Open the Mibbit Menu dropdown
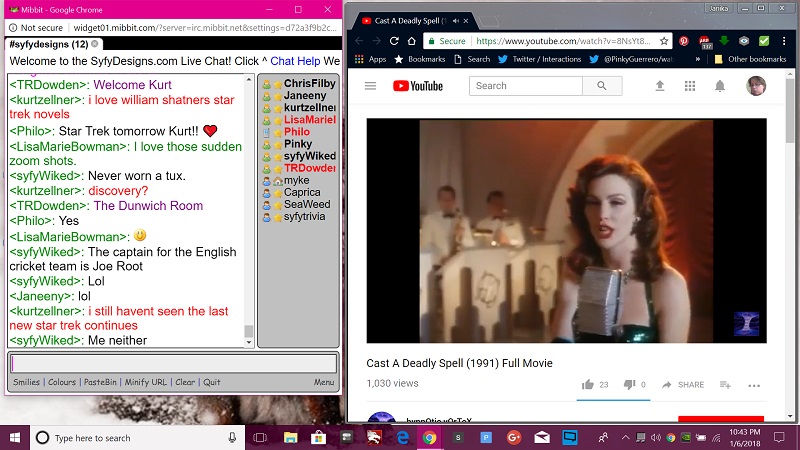This screenshot has width=800, height=450. click(x=323, y=382)
